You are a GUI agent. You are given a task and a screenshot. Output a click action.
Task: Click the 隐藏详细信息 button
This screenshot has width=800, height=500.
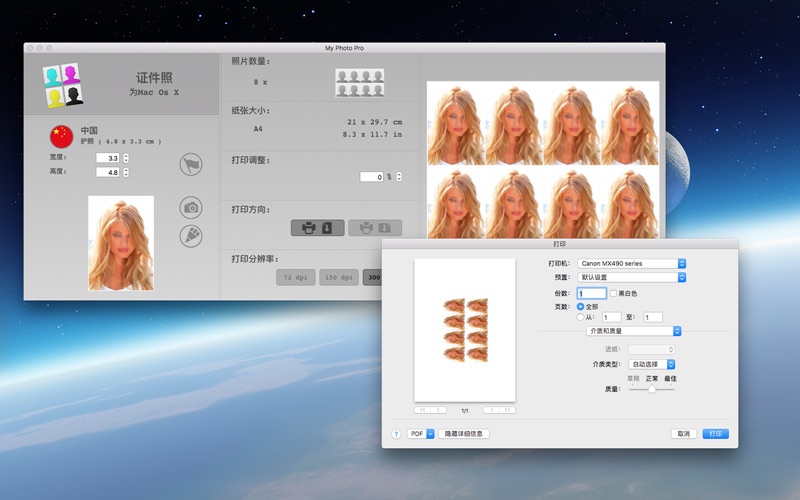(x=464, y=434)
